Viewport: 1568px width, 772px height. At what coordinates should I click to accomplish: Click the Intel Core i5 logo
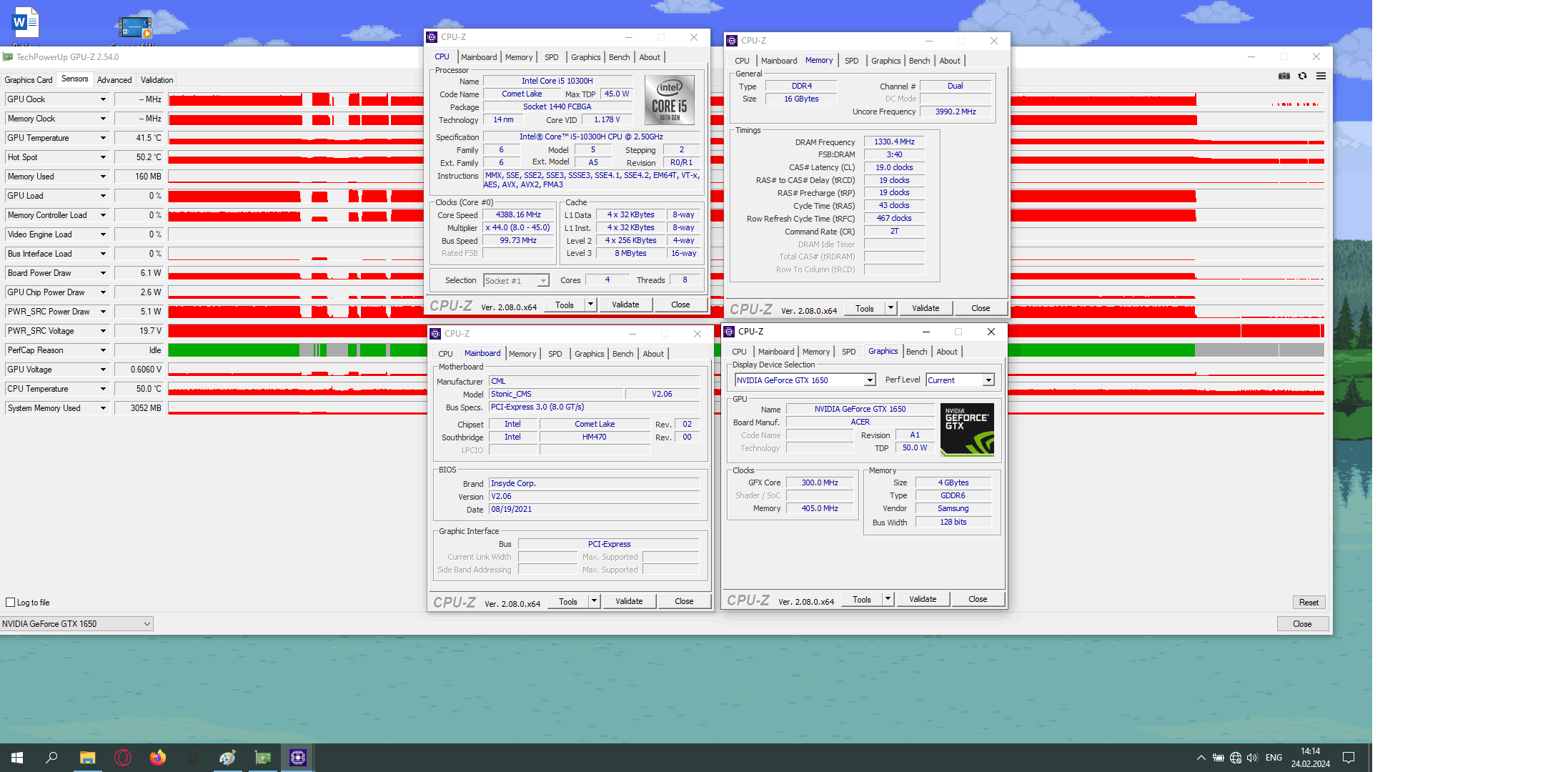point(670,100)
